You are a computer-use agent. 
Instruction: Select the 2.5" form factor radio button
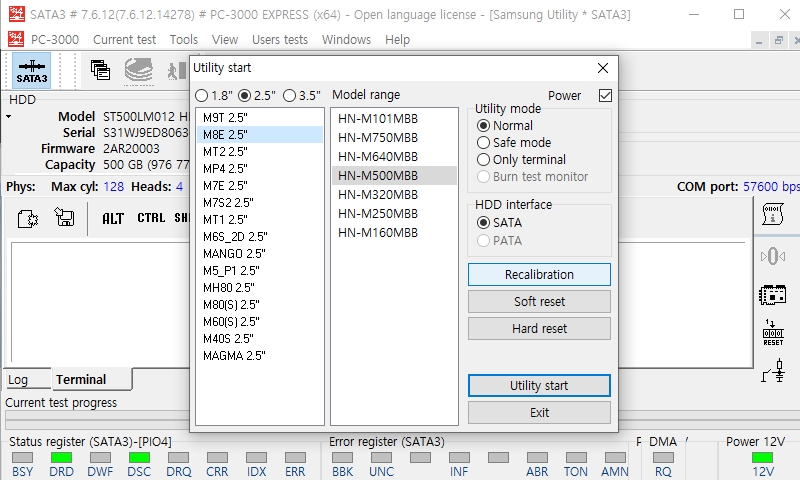point(245,95)
